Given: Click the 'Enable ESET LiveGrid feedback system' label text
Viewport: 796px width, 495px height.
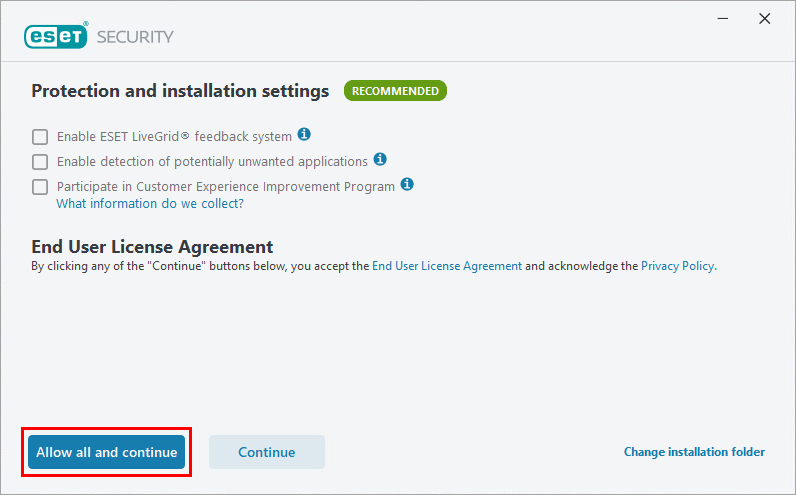Looking at the screenshot, I should 174,136.
